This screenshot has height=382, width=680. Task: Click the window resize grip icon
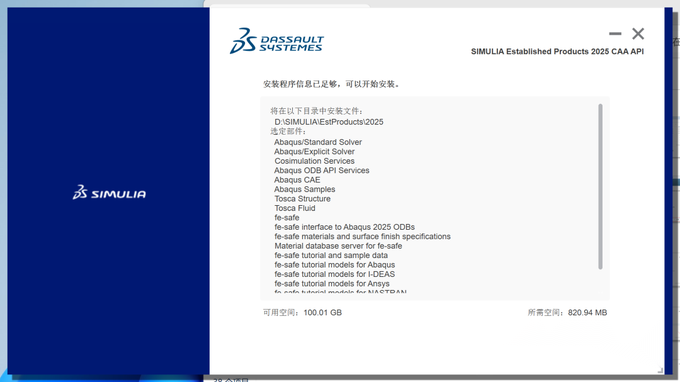[660, 370]
